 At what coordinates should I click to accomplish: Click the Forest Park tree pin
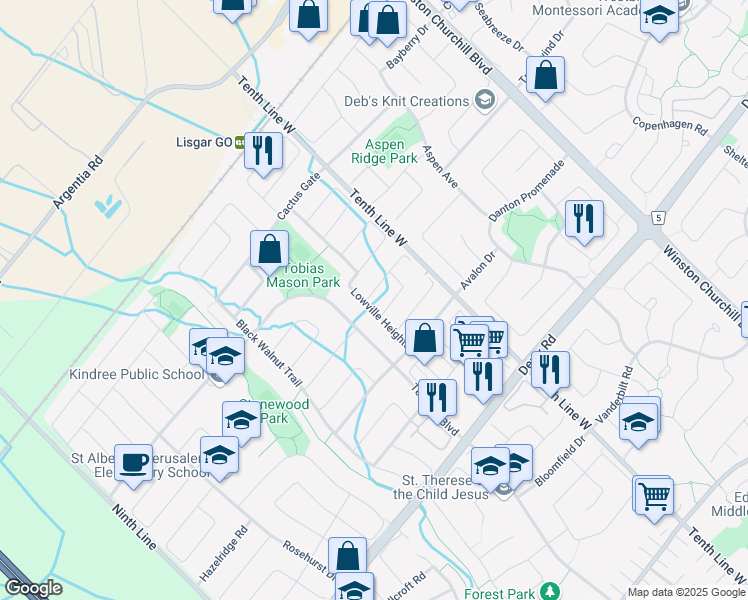coord(551,592)
